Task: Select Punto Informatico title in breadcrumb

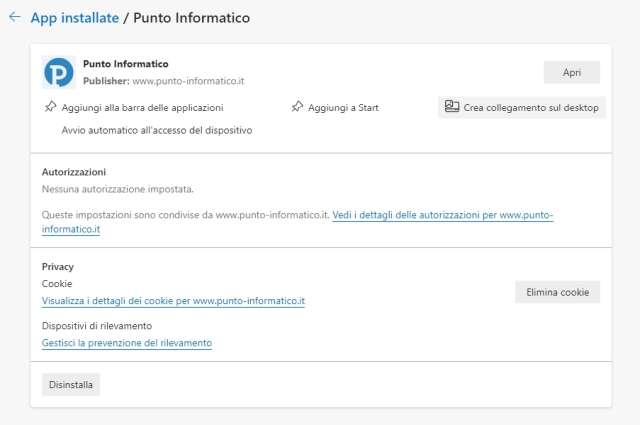Action: [191, 18]
